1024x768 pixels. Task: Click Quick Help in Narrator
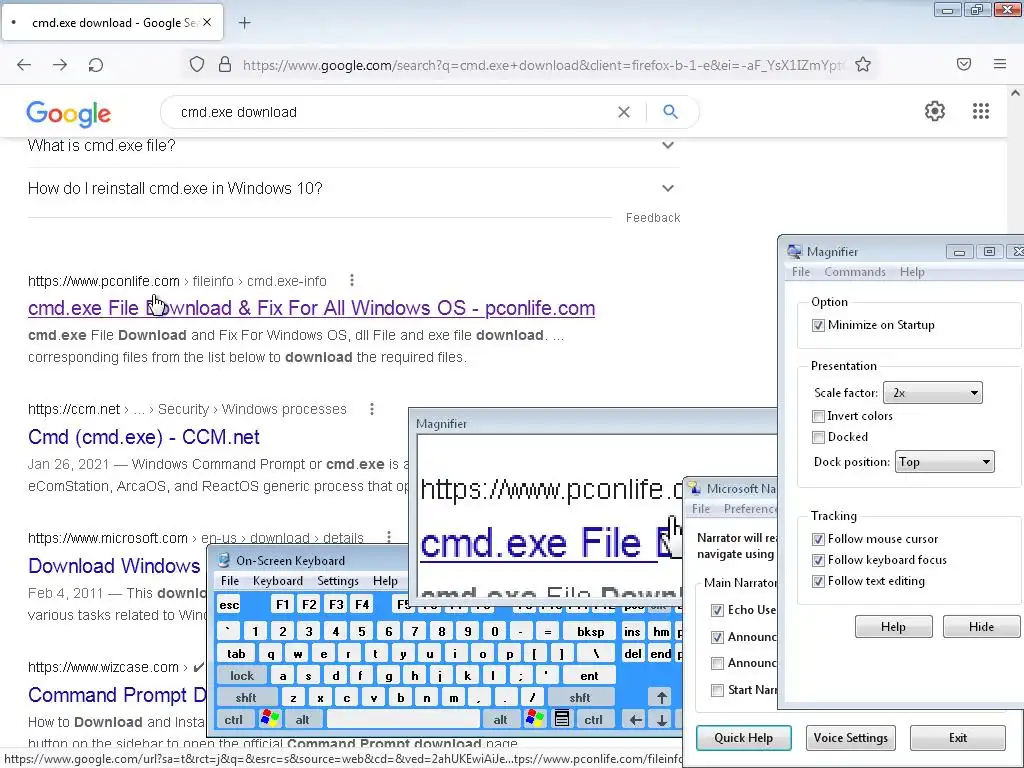point(743,738)
